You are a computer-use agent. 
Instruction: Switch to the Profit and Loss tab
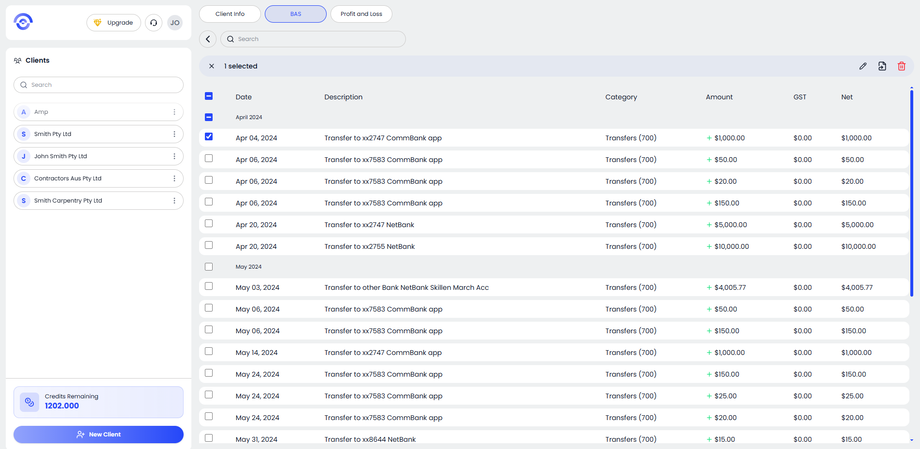(x=361, y=14)
